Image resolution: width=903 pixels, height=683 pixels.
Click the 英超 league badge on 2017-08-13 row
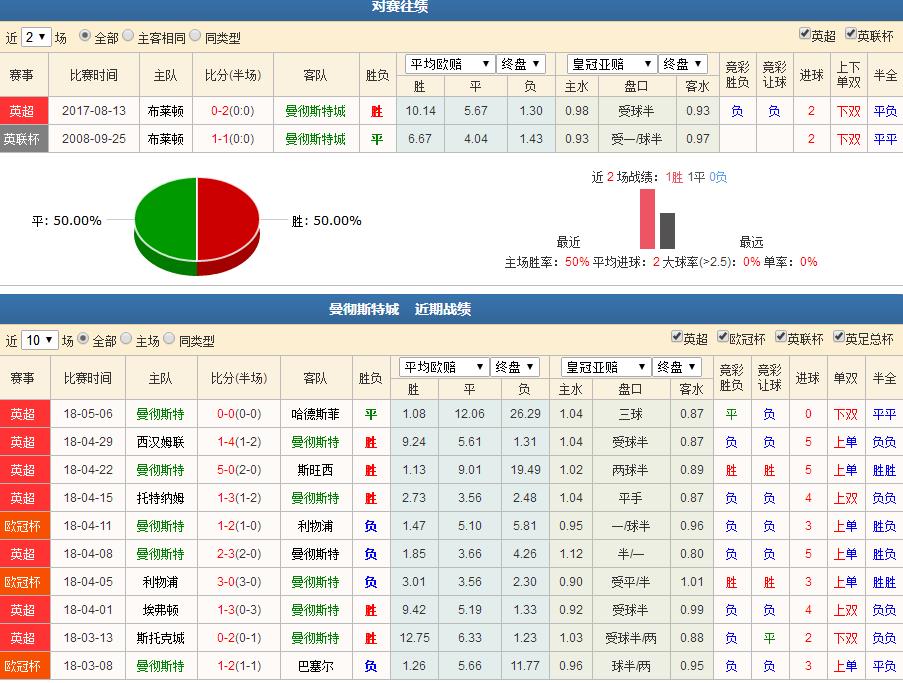pyautogui.click(x=23, y=111)
